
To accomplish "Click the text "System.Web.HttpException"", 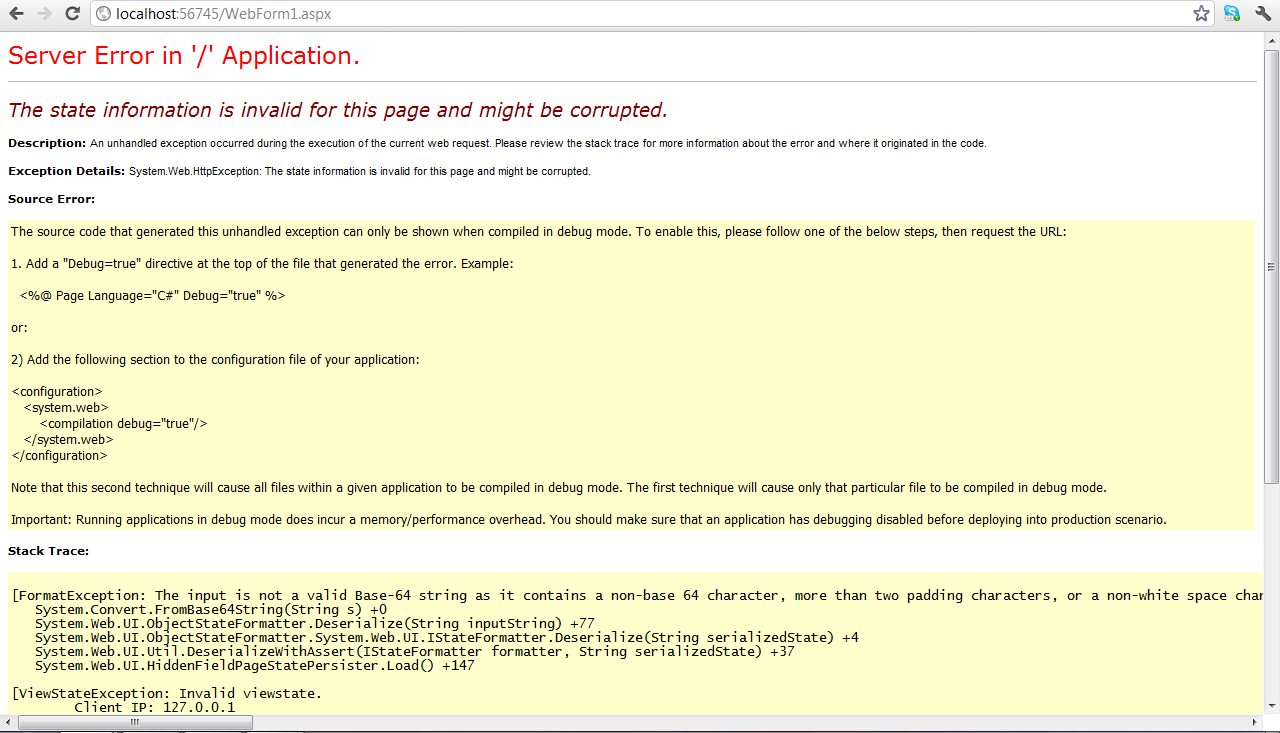I will tap(195, 171).
